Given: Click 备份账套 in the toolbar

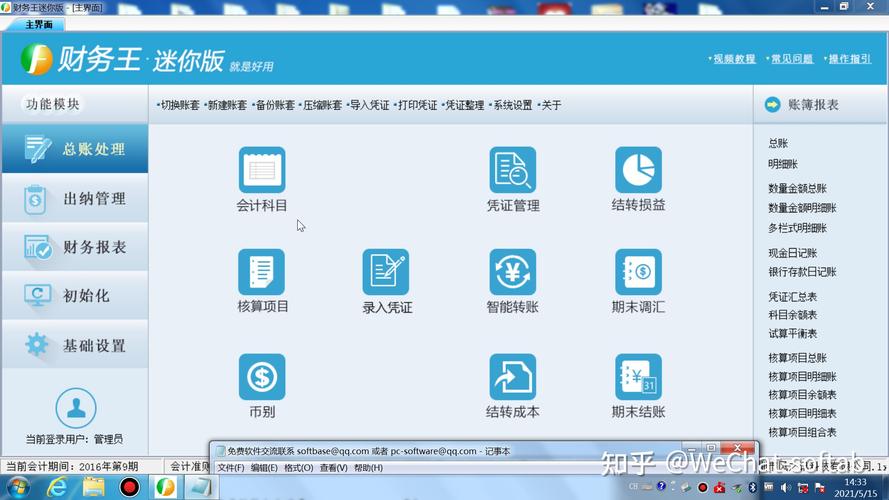Looking at the screenshot, I should (274, 105).
